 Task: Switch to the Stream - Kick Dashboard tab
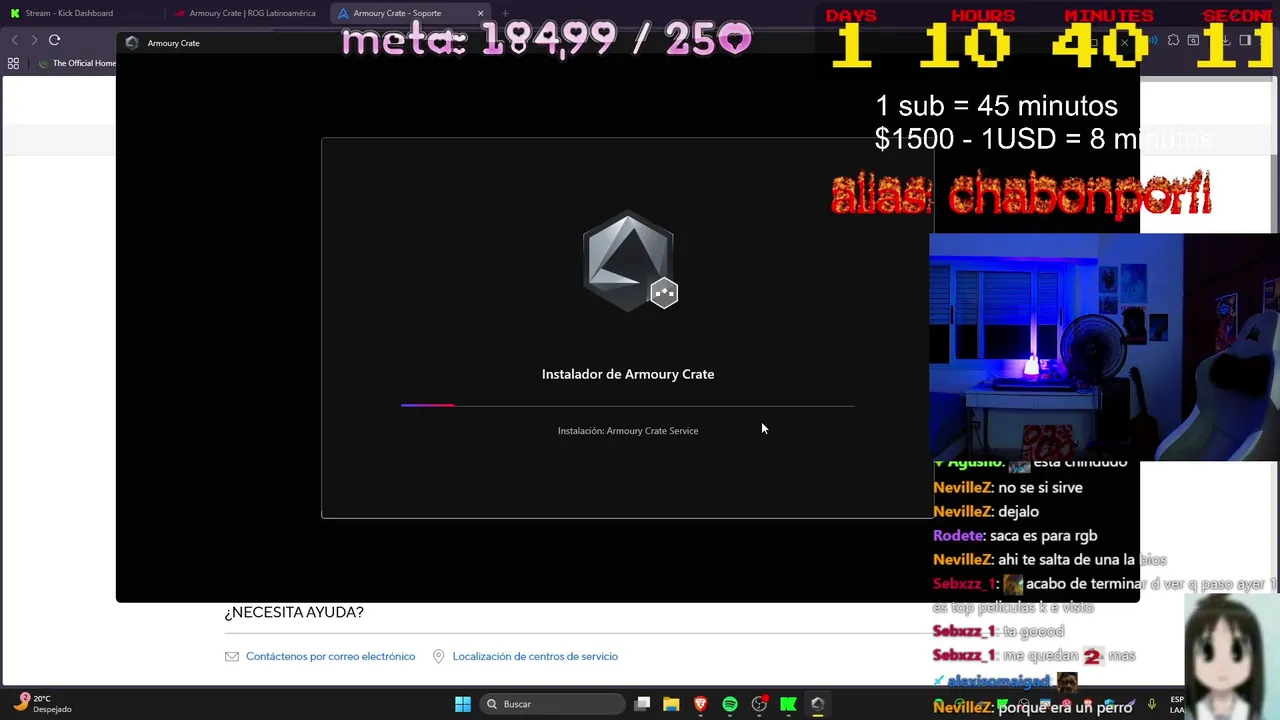tap(80, 13)
